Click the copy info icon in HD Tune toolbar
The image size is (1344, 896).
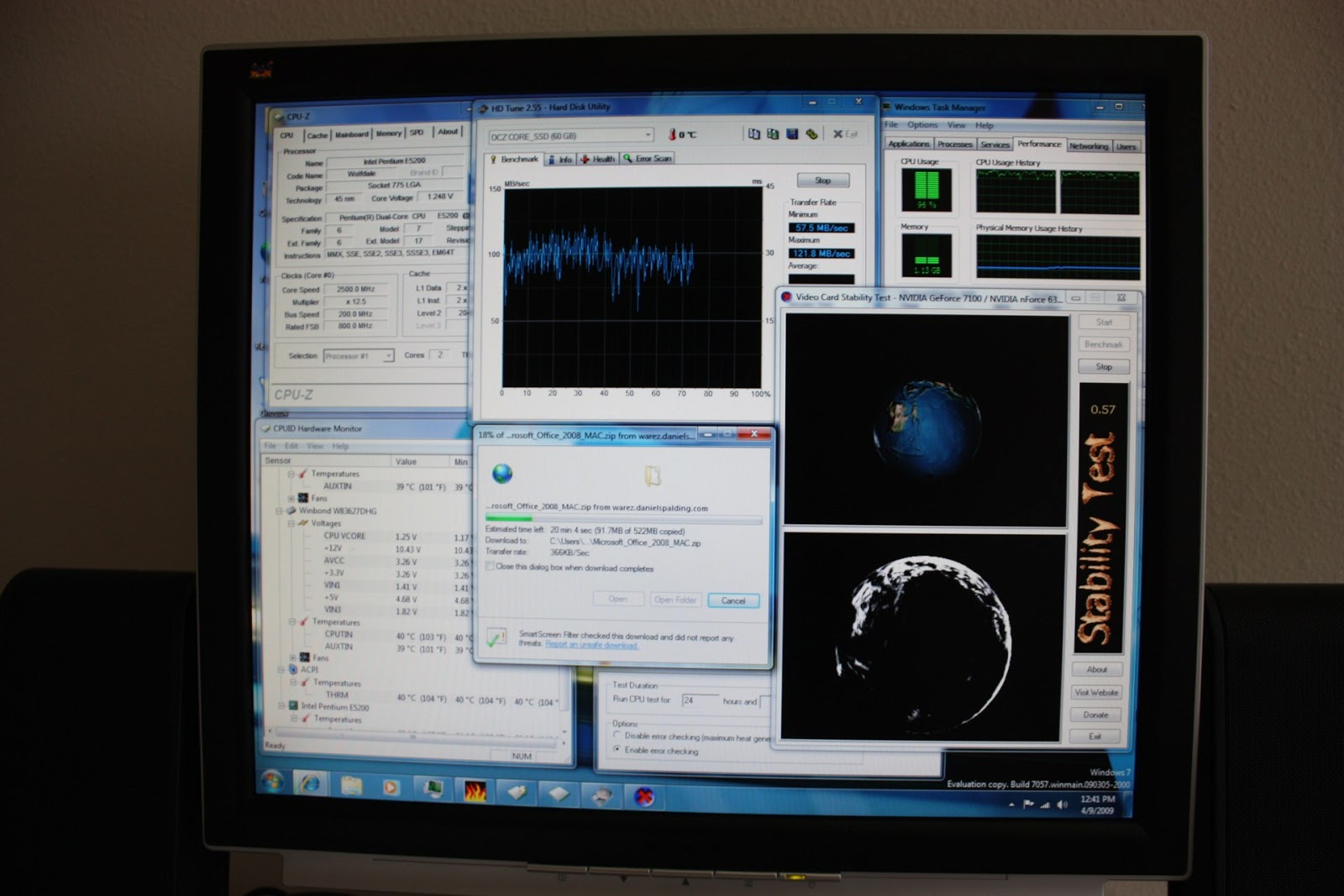point(753,134)
